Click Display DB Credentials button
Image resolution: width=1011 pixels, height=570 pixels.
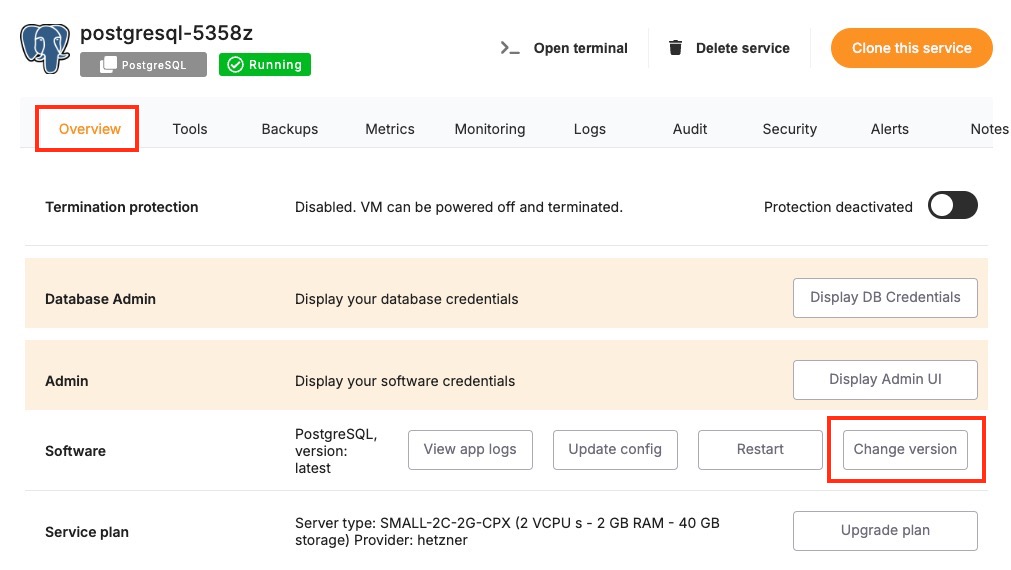[x=885, y=298]
